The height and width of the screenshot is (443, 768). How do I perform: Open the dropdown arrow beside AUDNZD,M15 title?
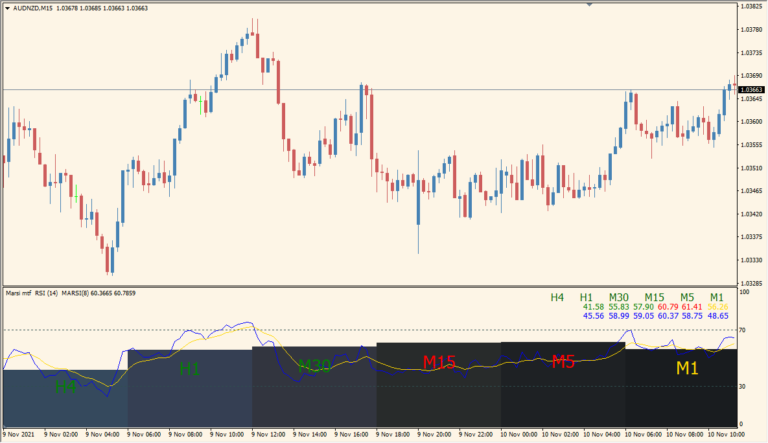point(6,7)
